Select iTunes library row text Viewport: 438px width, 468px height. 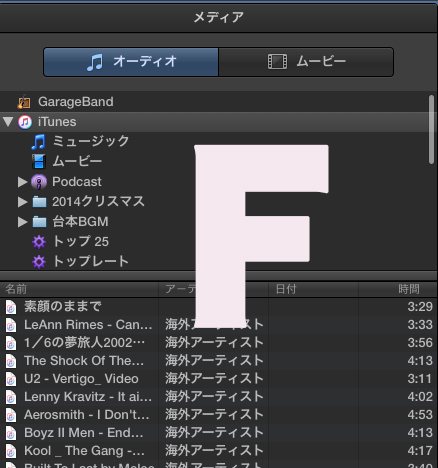click(x=57, y=122)
